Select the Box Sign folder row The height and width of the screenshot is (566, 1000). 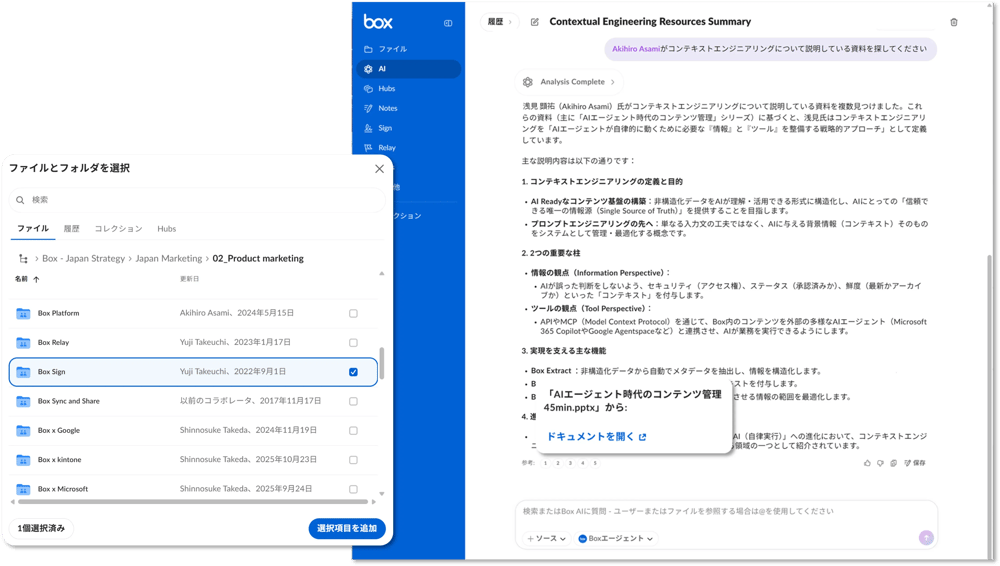pyautogui.click(x=193, y=372)
